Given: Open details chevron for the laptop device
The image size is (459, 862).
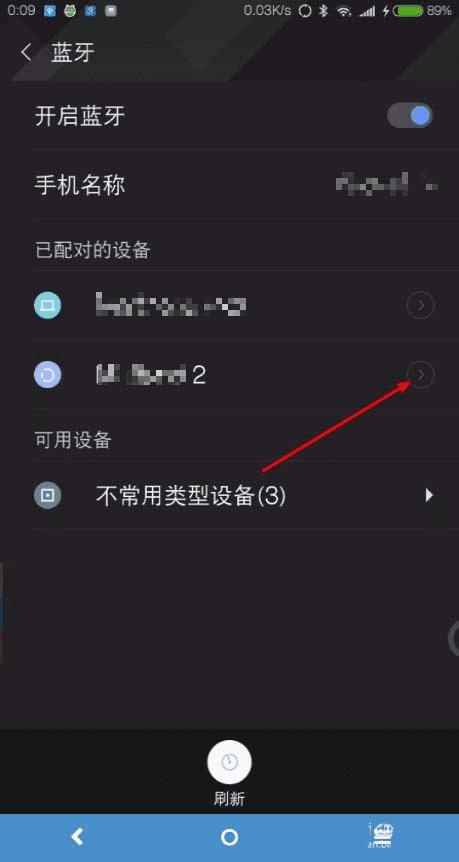Looking at the screenshot, I should coord(421,306).
